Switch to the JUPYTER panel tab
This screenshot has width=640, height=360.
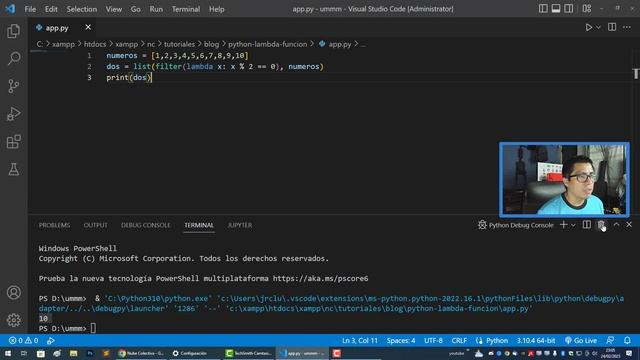pyautogui.click(x=240, y=225)
